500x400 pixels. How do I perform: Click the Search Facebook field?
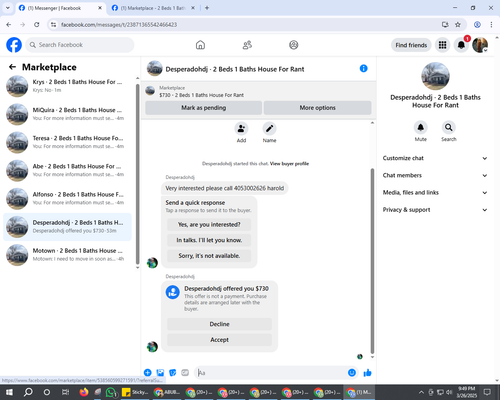80,45
